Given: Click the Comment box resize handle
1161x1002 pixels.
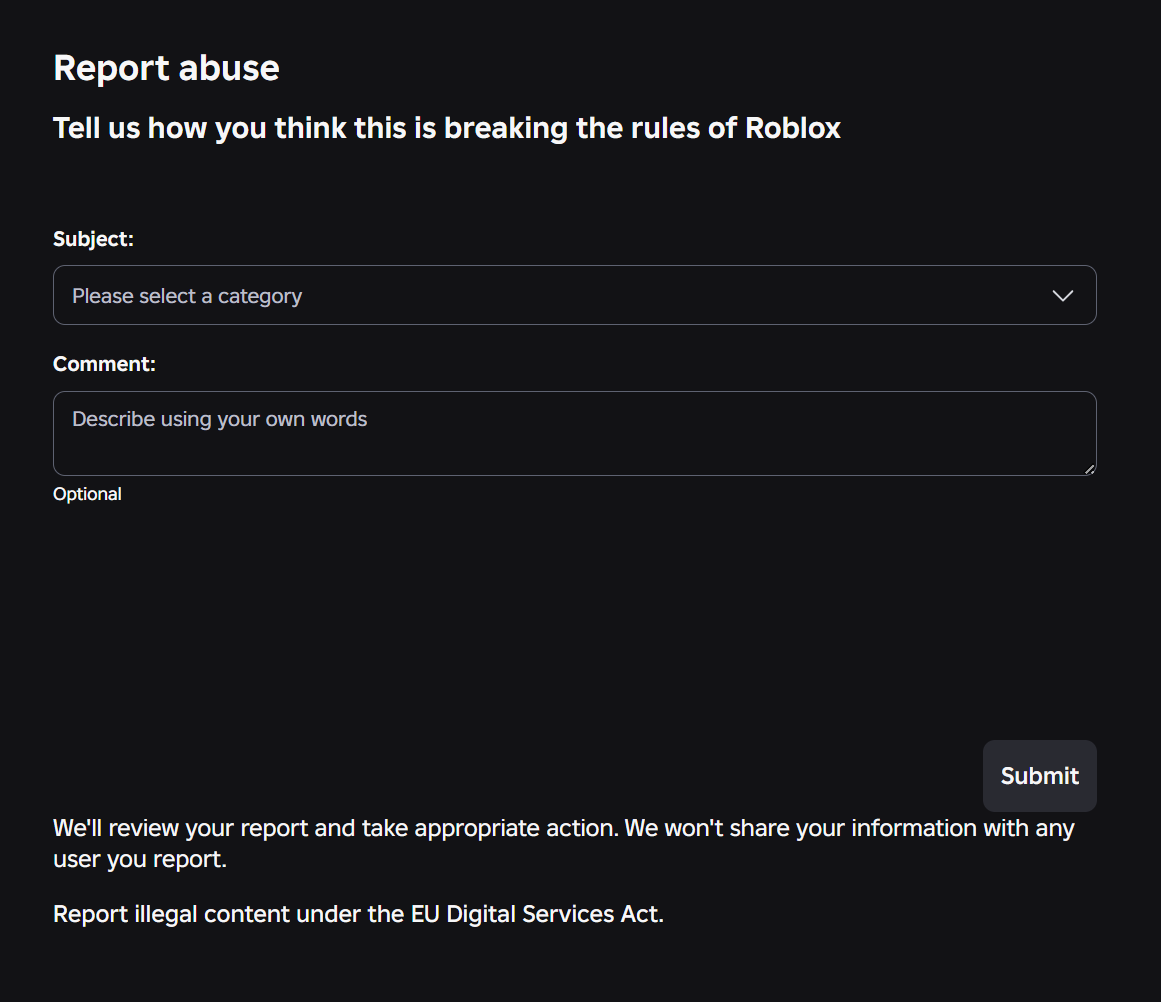Looking at the screenshot, I should [1090, 469].
